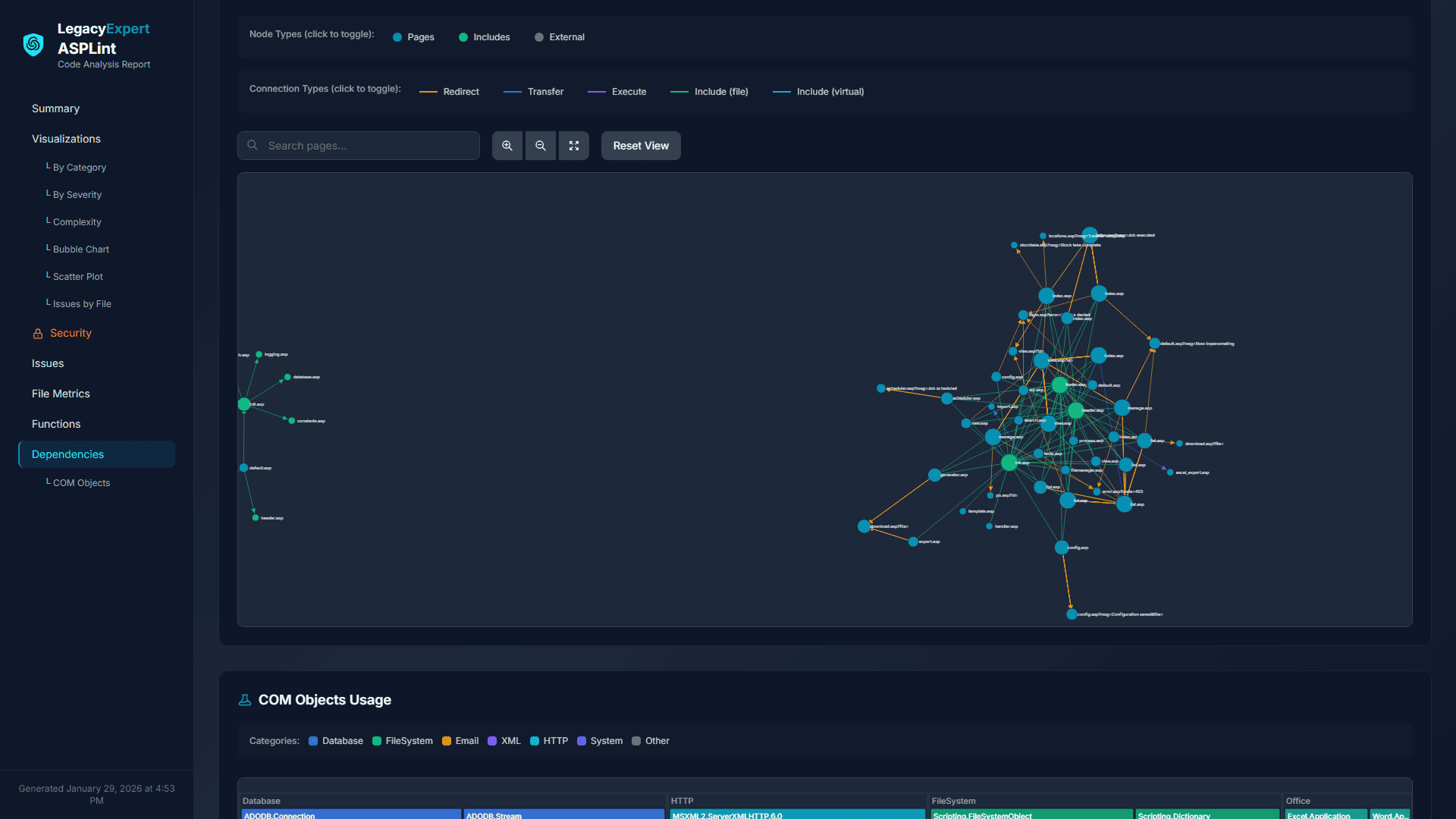The height and width of the screenshot is (819, 1456).
Task: Open COM Objects under Dependencies
Action: click(x=81, y=483)
